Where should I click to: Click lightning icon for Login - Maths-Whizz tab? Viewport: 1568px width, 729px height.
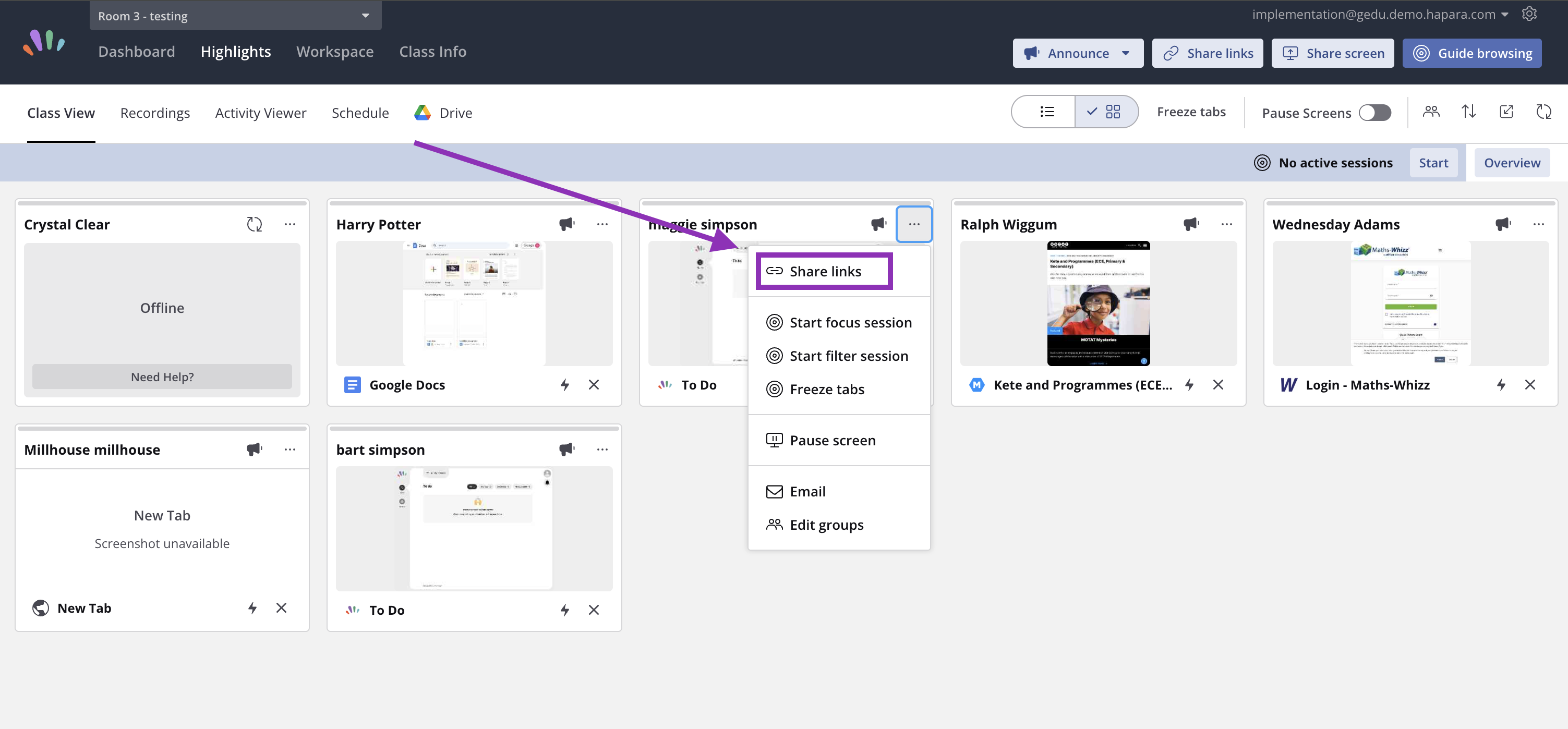click(x=1501, y=385)
